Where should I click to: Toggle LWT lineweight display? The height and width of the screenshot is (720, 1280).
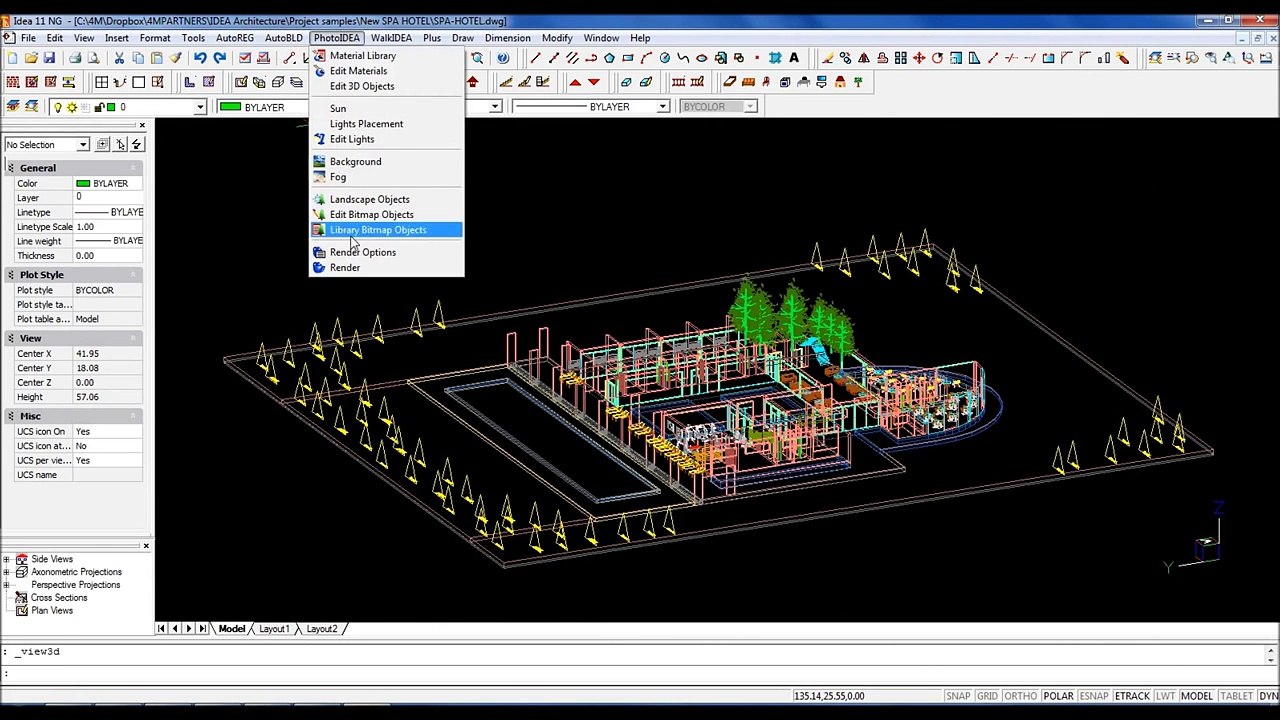tap(1165, 696)
